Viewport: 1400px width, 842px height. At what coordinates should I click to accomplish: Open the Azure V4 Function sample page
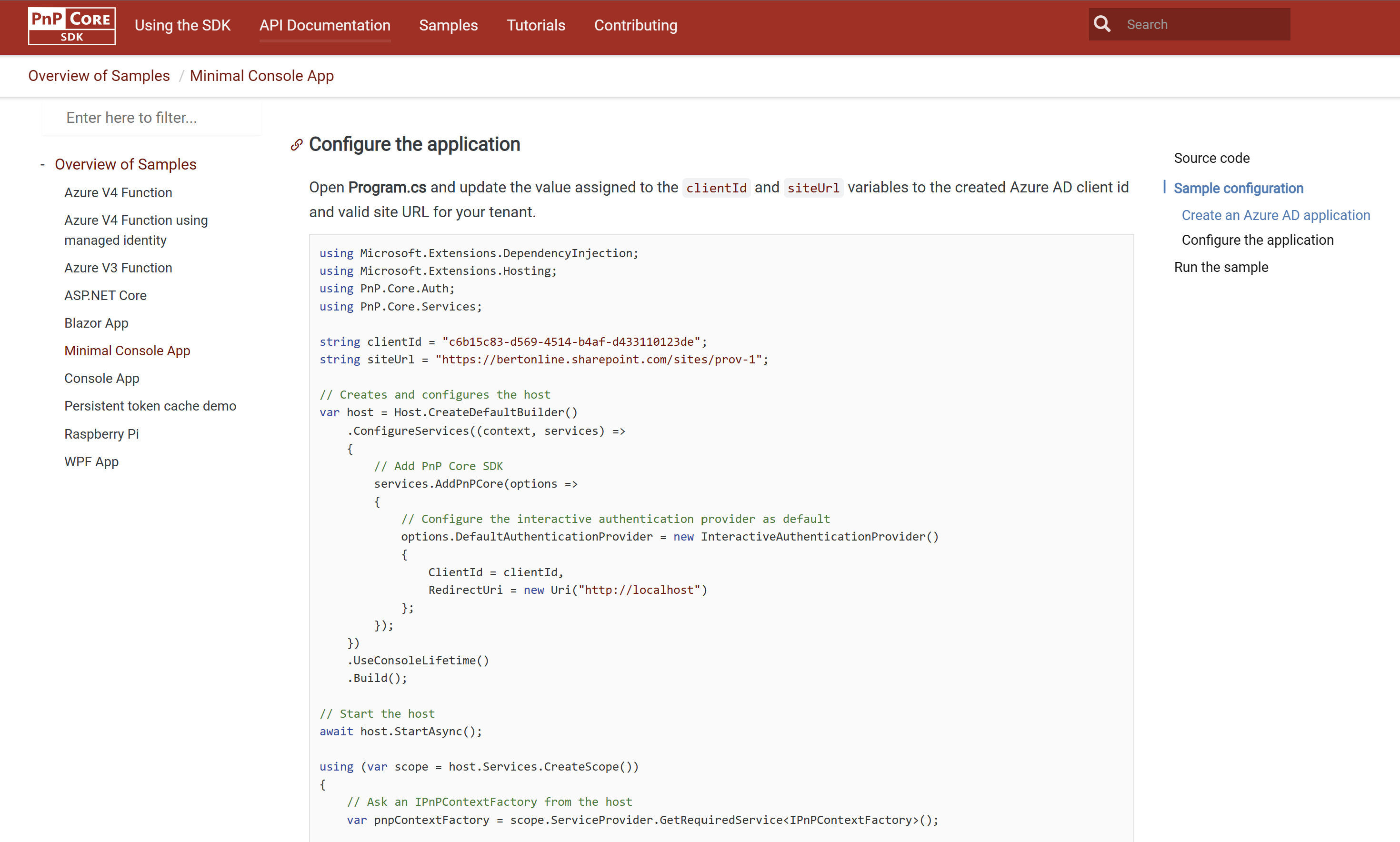pos(118,192)
